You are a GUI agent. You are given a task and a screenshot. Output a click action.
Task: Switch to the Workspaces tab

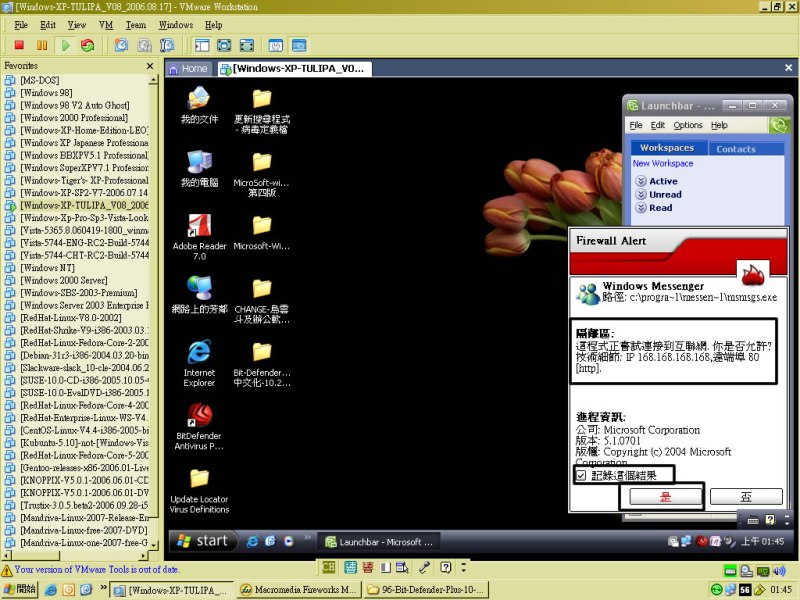[667, 147]
